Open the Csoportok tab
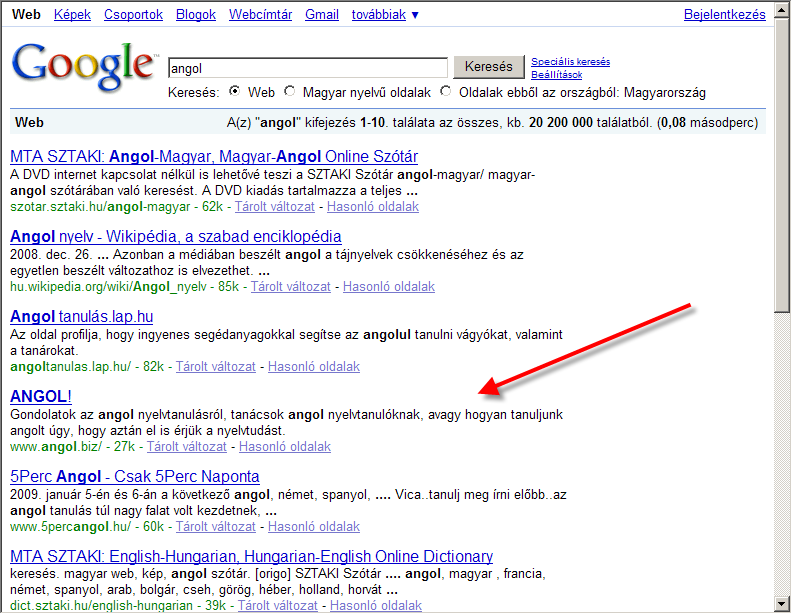 [133, 15]
